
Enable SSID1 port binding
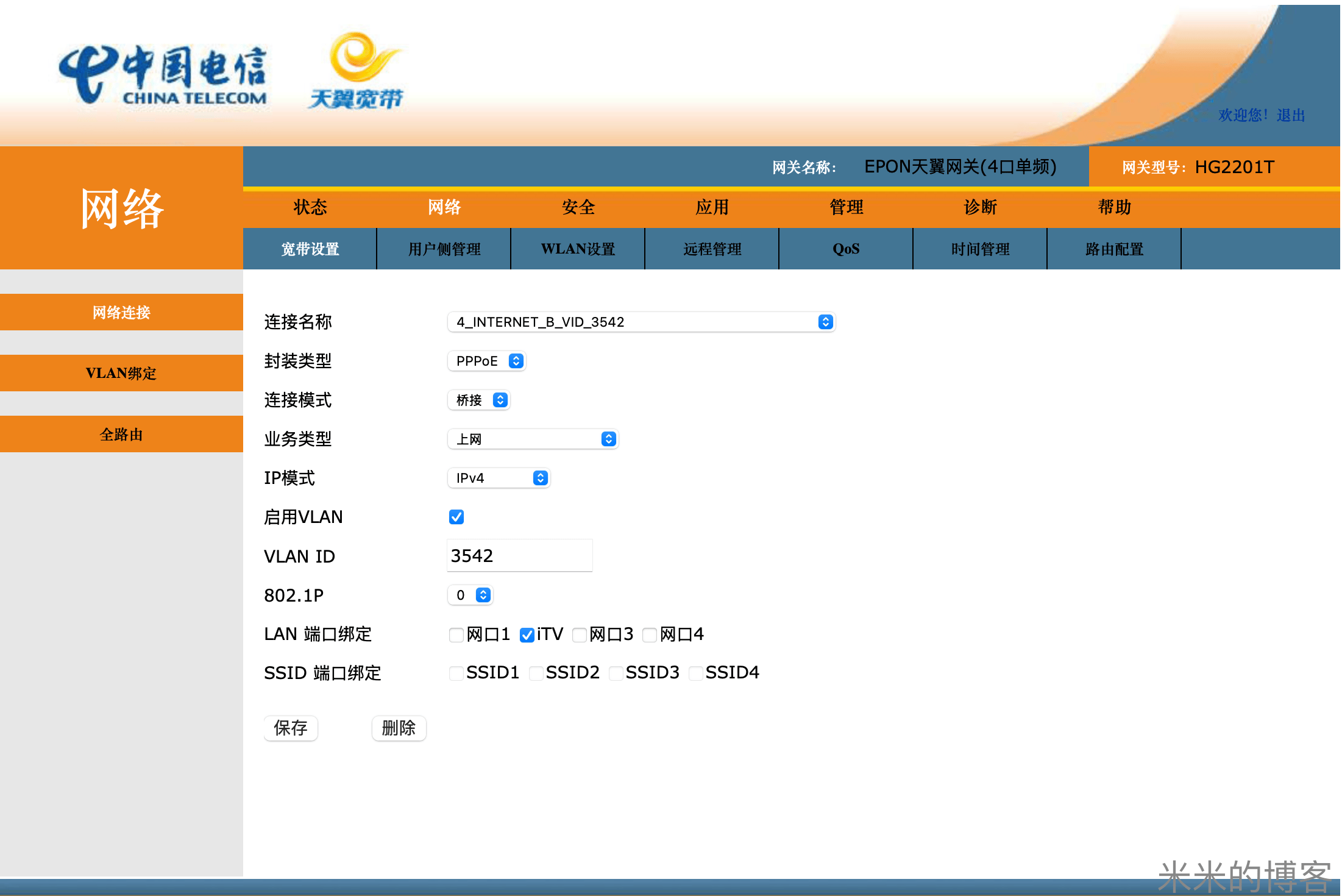pos(456,673)
